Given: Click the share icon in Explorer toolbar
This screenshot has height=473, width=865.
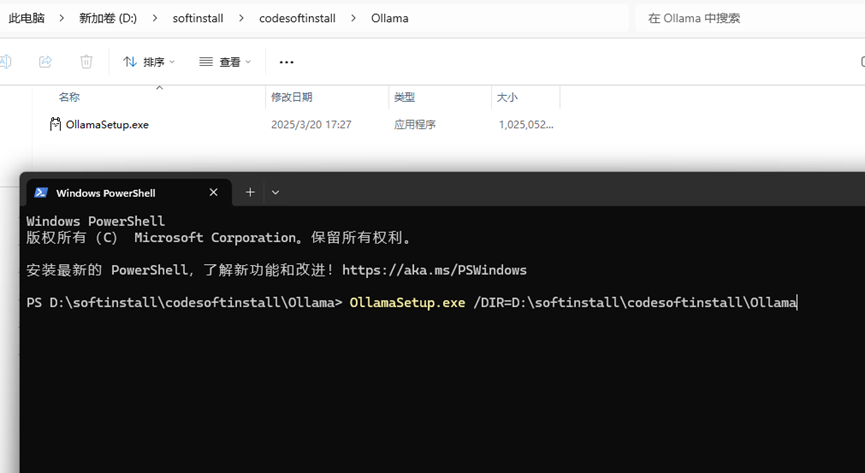Looking at the screenshot, I should click(45, 61).
